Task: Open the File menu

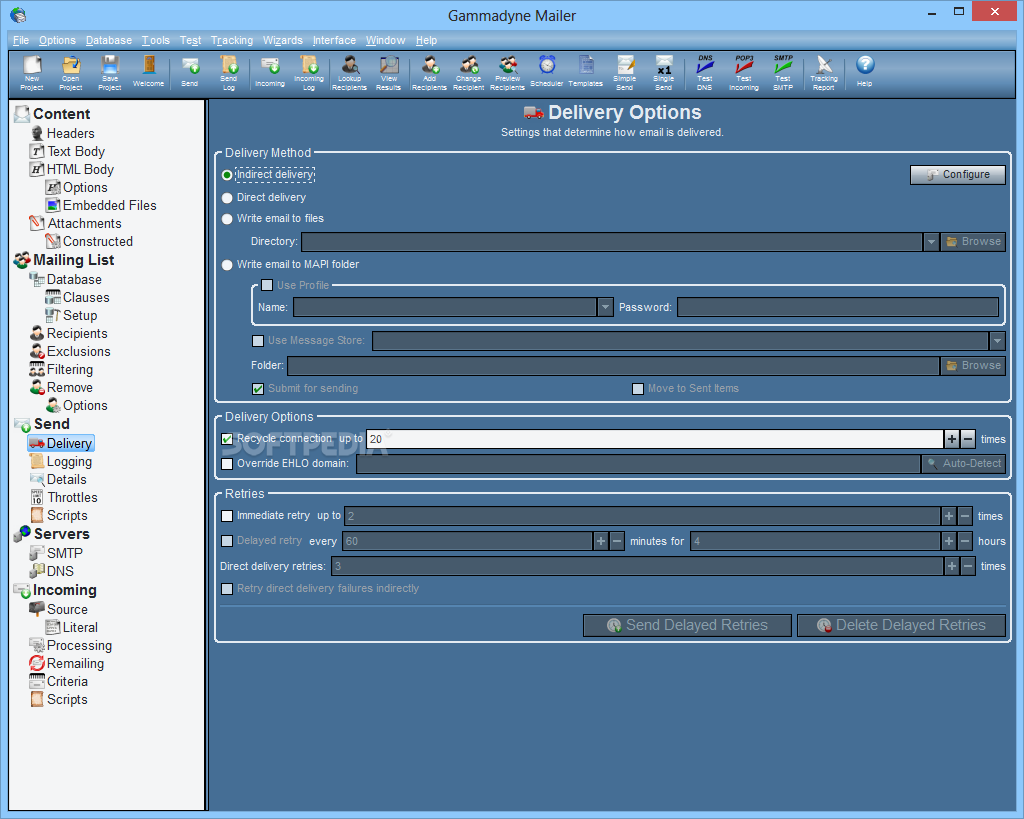Action: click(x=21, y=40)
